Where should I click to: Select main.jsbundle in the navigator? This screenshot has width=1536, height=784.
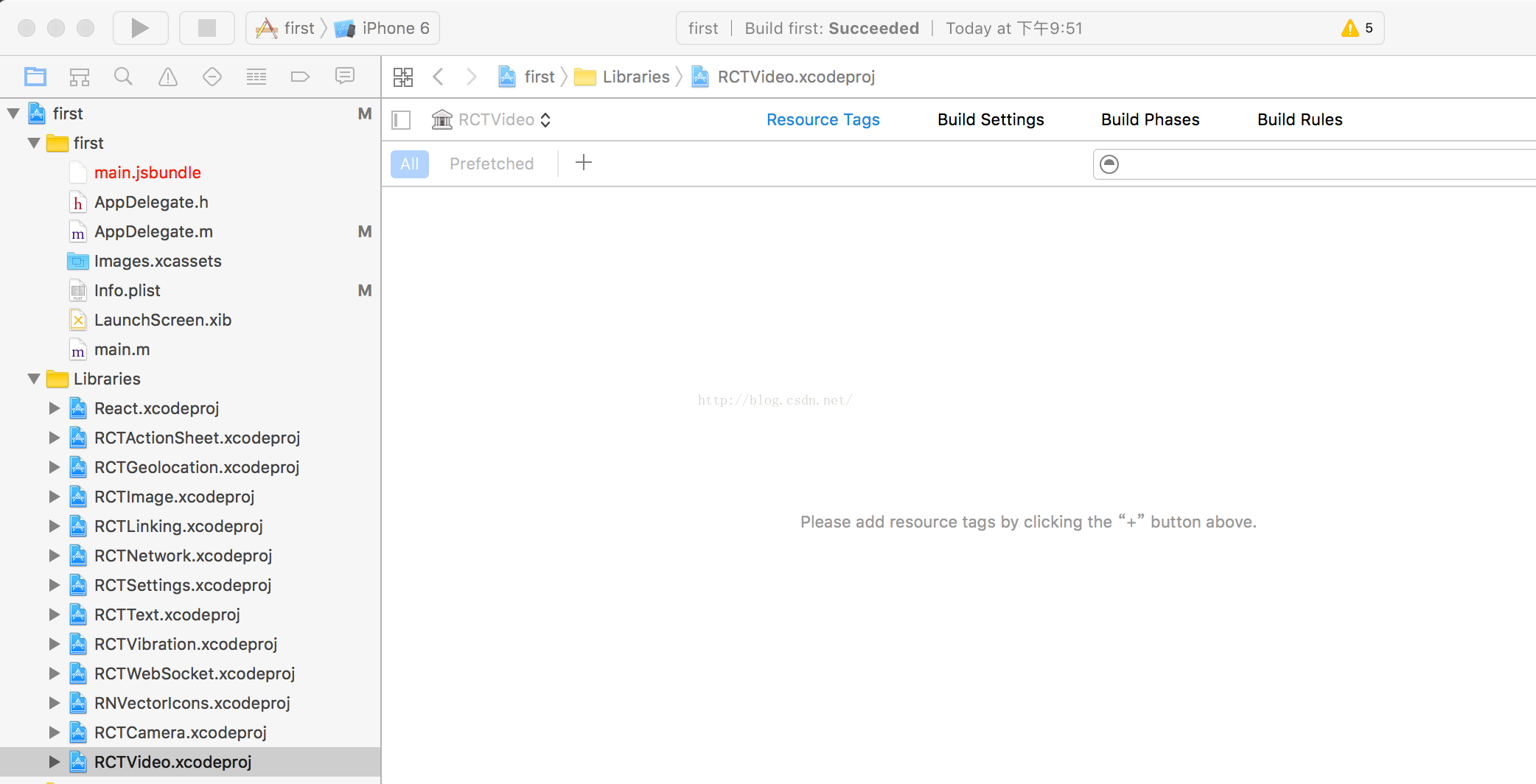point(147,172)
